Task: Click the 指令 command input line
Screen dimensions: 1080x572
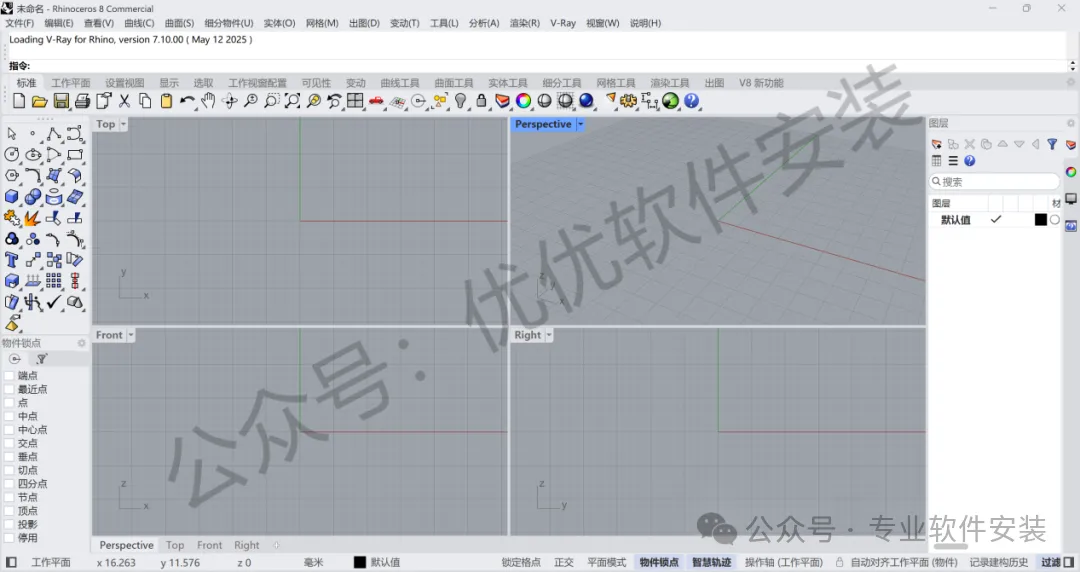Action: (537, 66)
